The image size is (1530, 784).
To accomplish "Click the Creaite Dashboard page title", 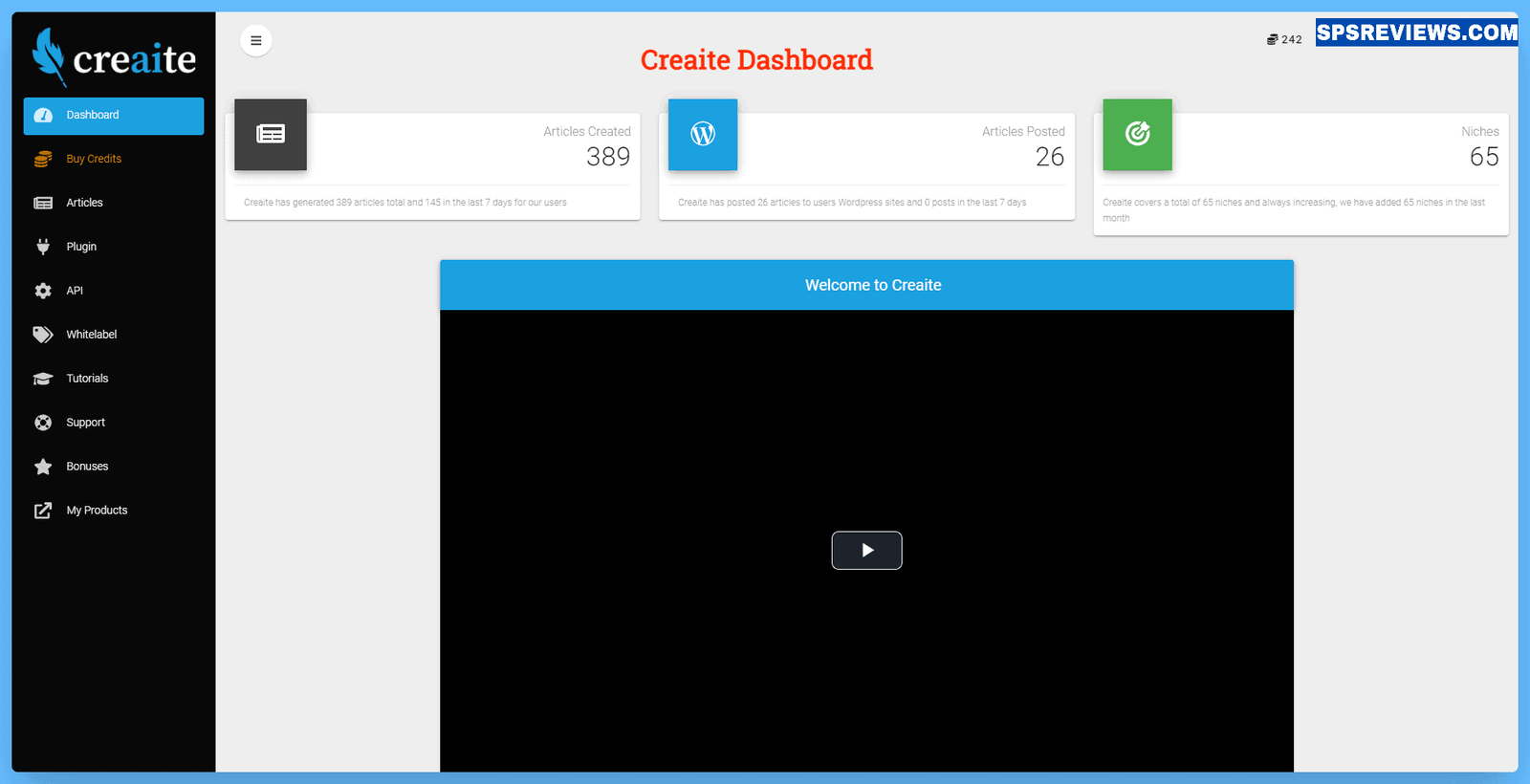I will click(756, 60).
